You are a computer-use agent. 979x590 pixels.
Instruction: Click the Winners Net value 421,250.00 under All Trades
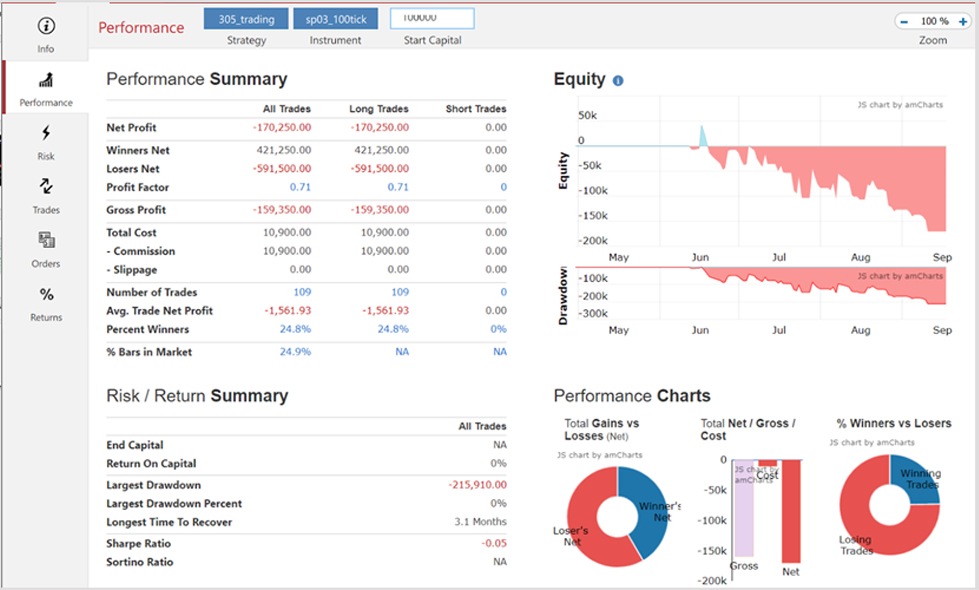(x=284, y=150)
